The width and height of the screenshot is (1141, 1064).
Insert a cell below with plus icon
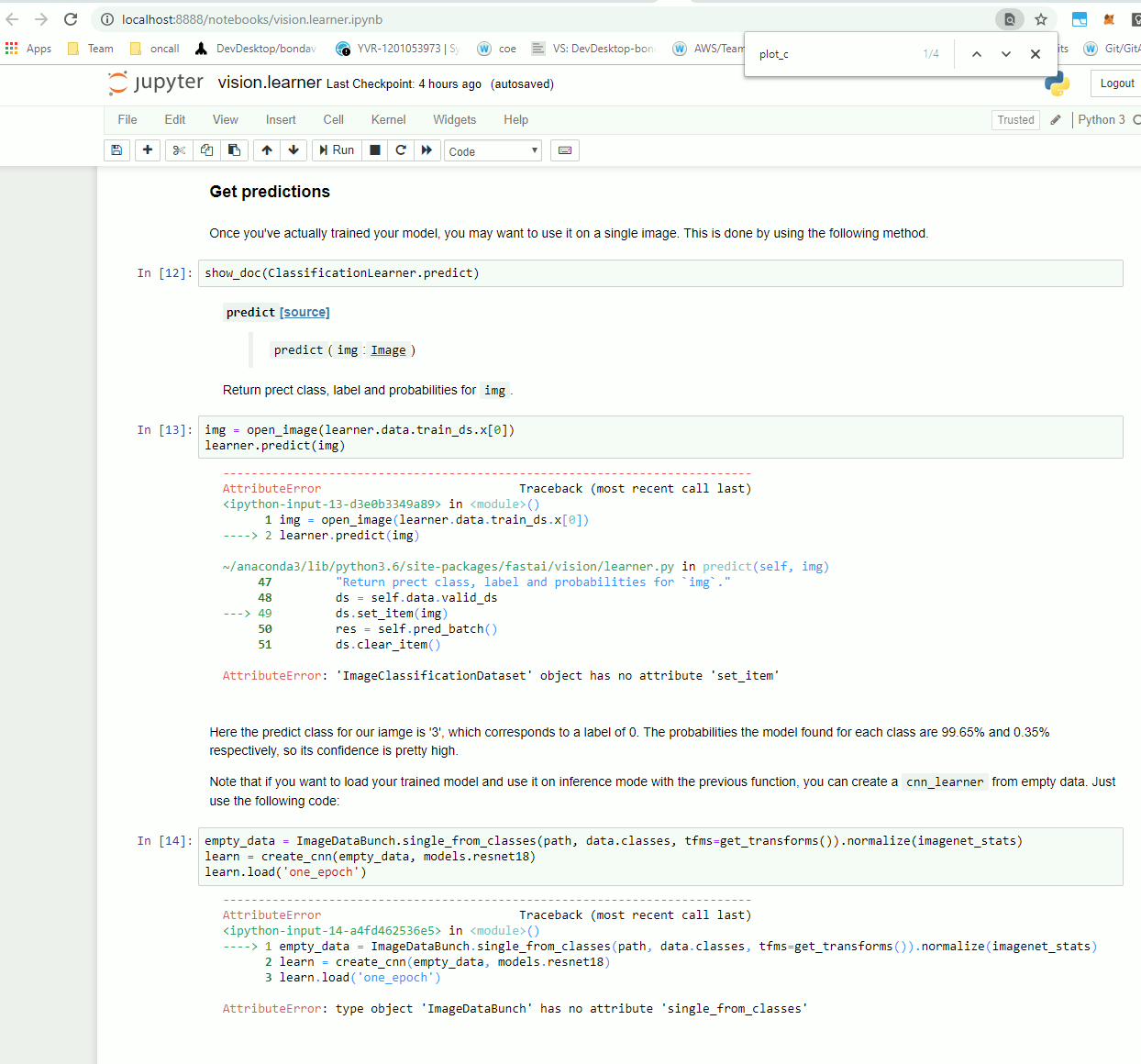pos(148,150)
